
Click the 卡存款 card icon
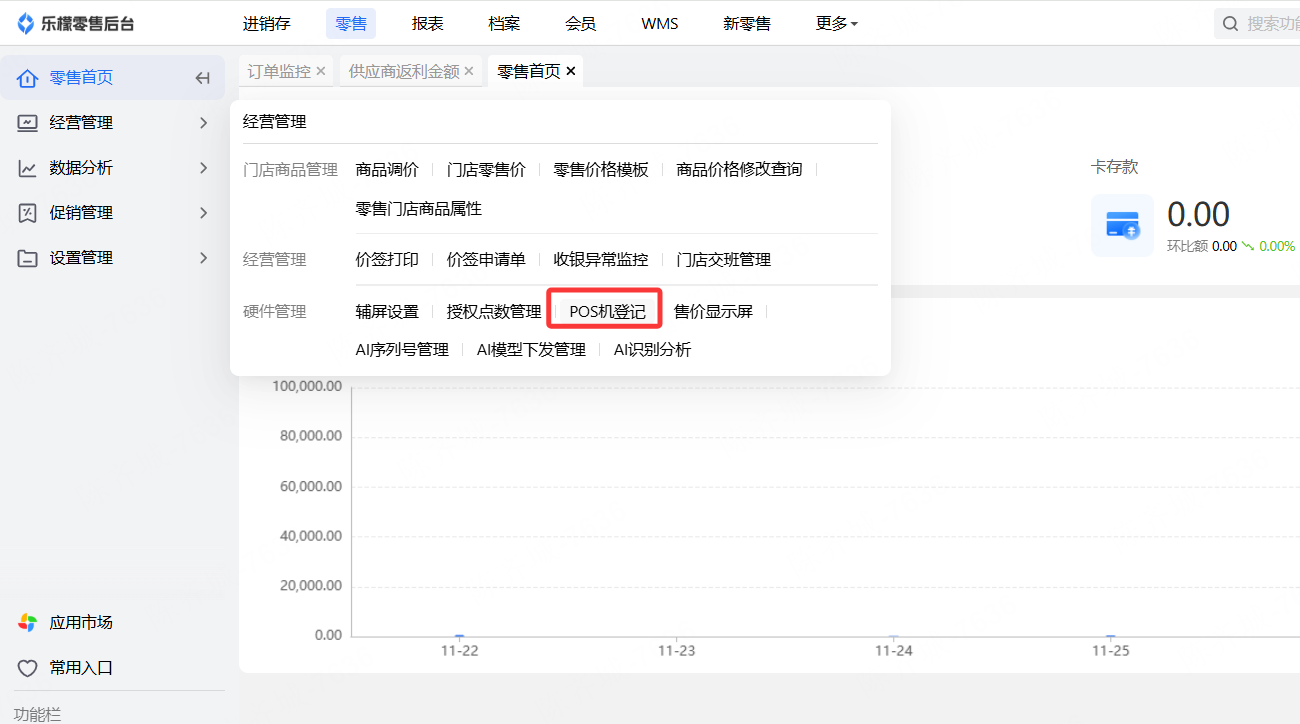click(x=1122, y=225)
